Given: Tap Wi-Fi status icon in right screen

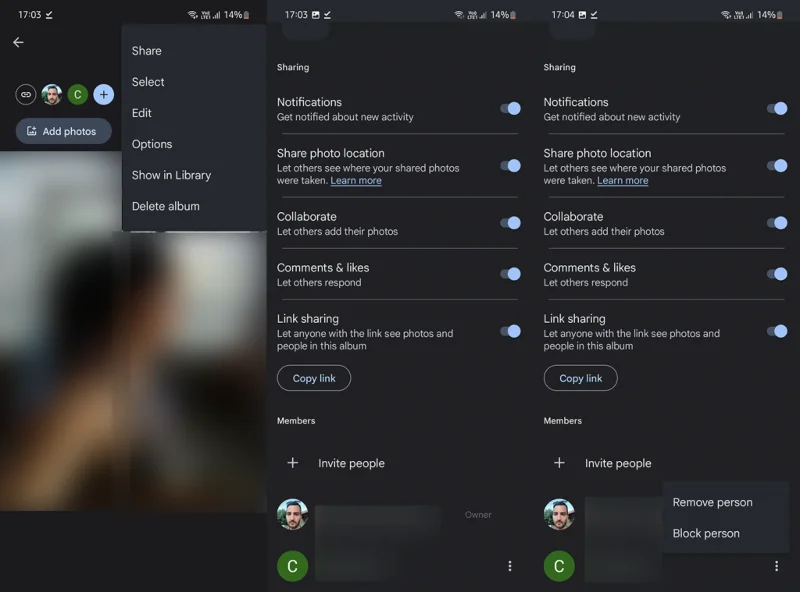Looking at the screenshot, I should click(726, 15).
